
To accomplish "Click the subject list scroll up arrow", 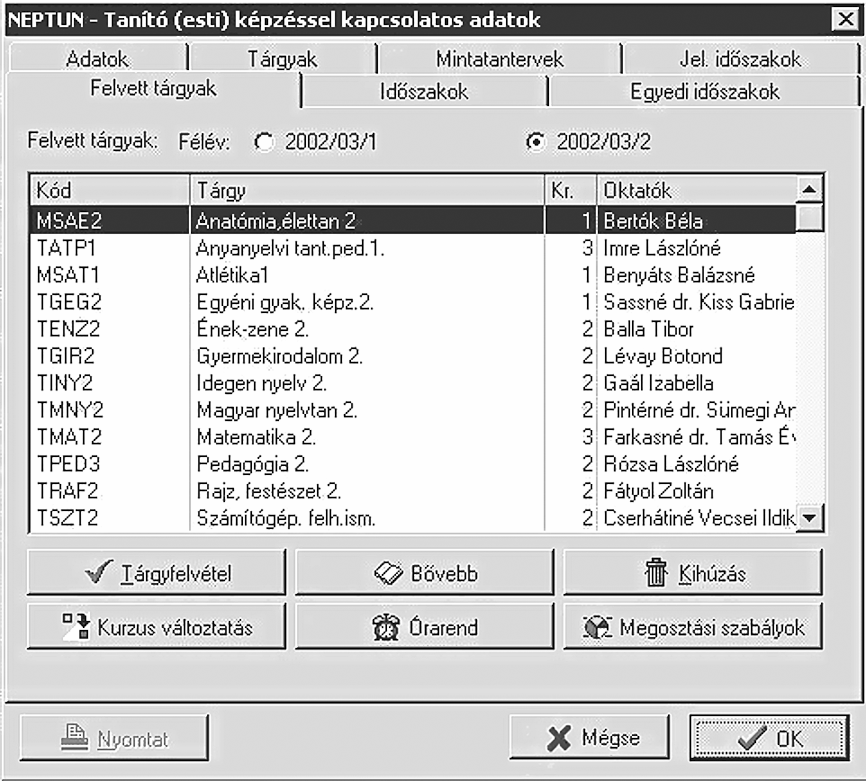I will (x=810, y=190).
